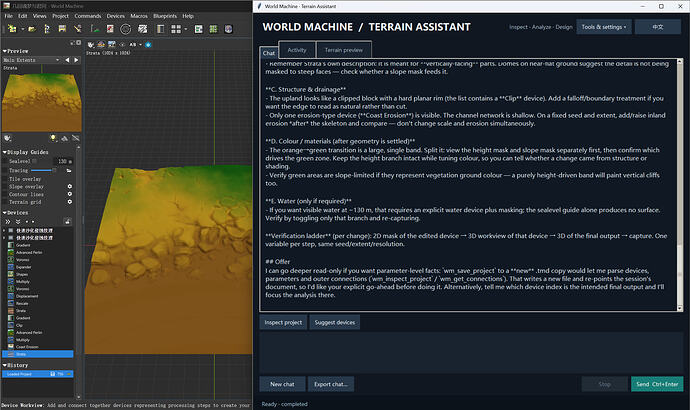Select the Expander device in list

tap(23, 267)
